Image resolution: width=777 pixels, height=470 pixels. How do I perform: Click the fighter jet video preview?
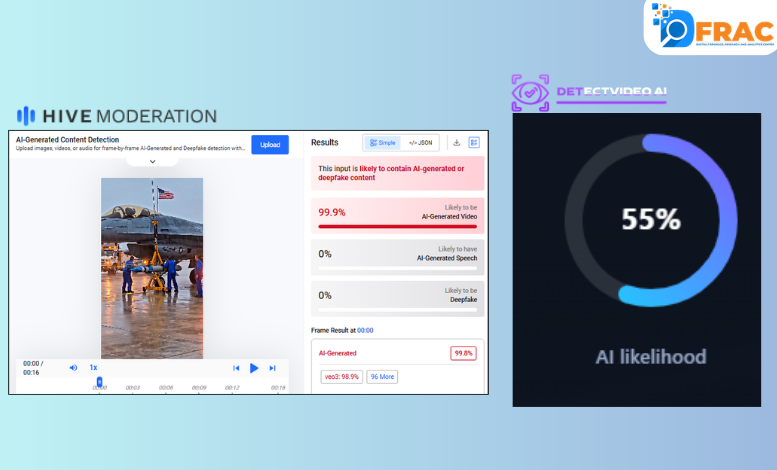click(152, 267)
